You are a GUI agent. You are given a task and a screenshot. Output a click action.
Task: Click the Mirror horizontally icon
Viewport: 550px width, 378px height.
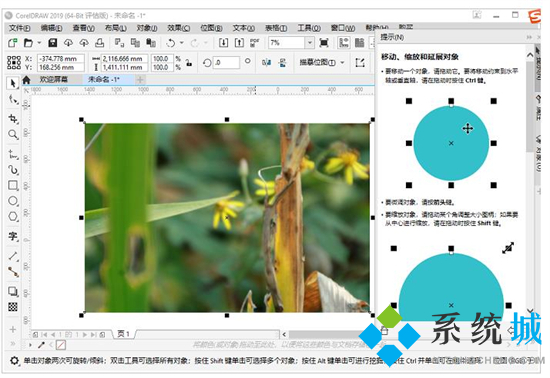pos(266,62)
